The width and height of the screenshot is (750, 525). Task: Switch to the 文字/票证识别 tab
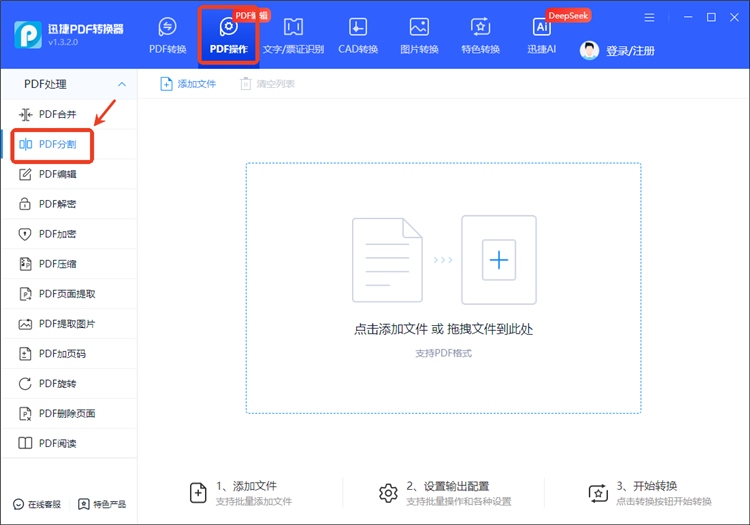coord(293,35)
